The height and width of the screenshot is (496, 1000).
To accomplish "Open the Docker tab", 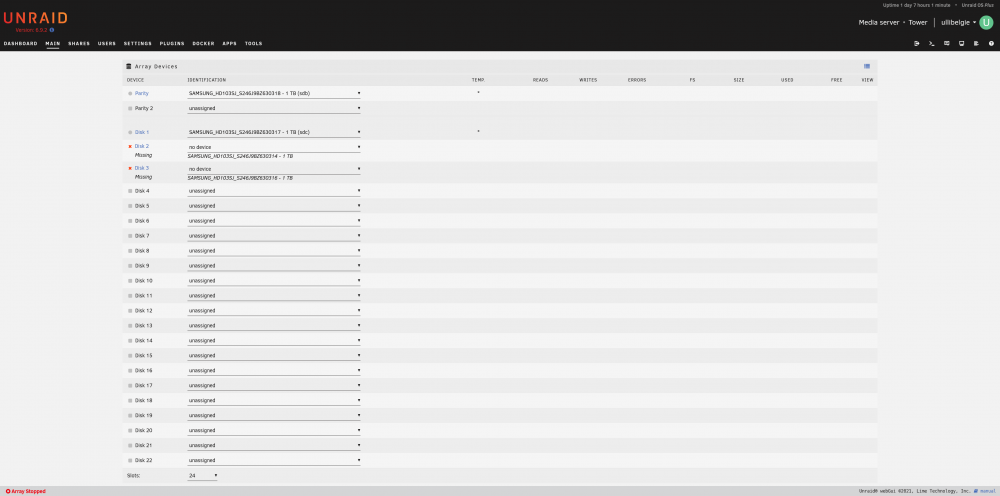I will pos(203,43).
